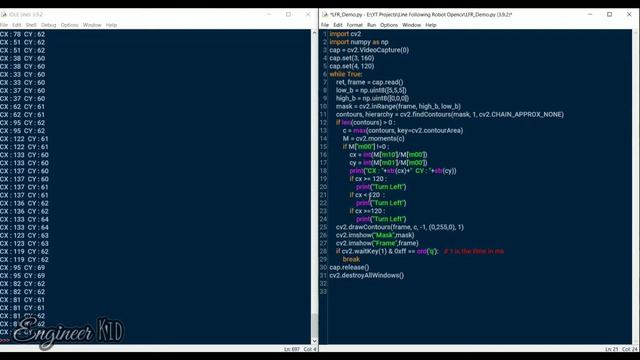Open File menu in IDLE Shell window
Screen dimensions: 640x360
click(x=4, y=25)
